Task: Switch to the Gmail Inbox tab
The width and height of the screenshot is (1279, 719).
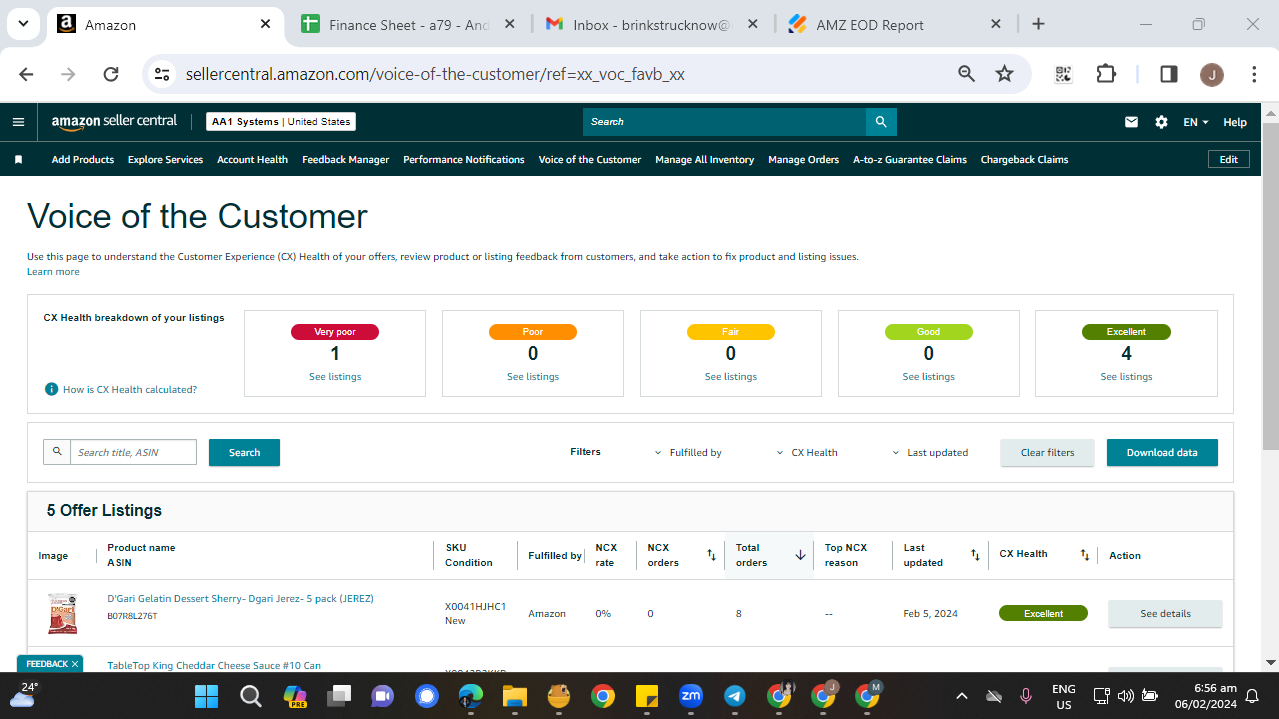Action: [652, 25]
